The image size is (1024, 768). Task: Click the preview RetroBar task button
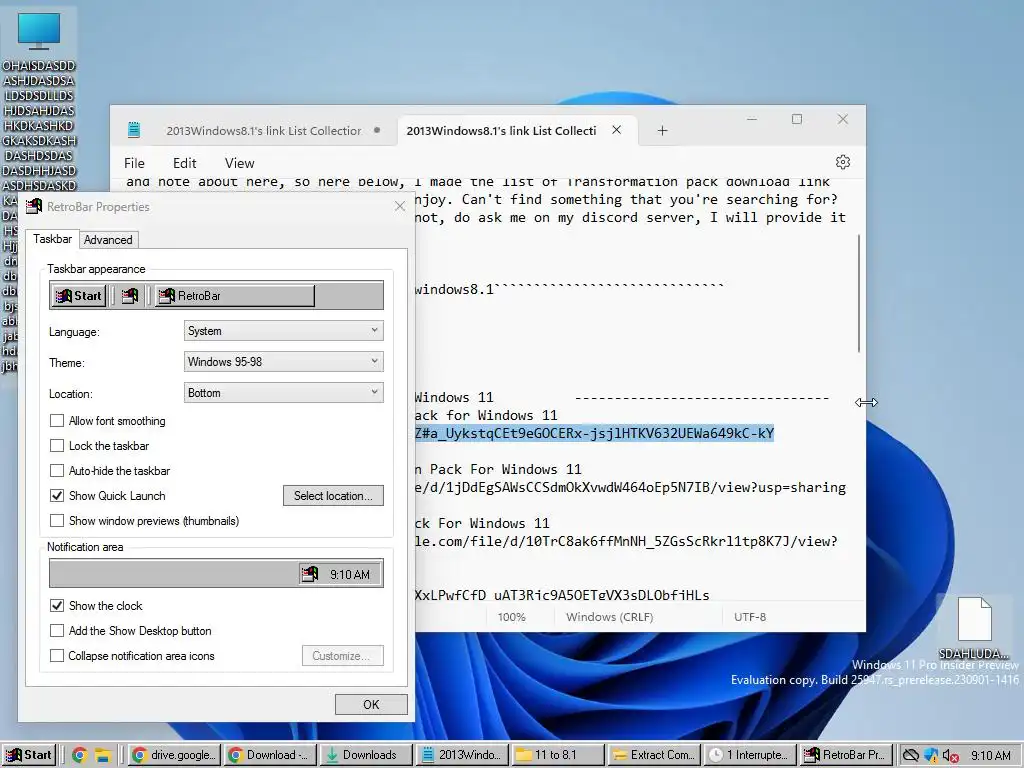(x=234, y=296)
